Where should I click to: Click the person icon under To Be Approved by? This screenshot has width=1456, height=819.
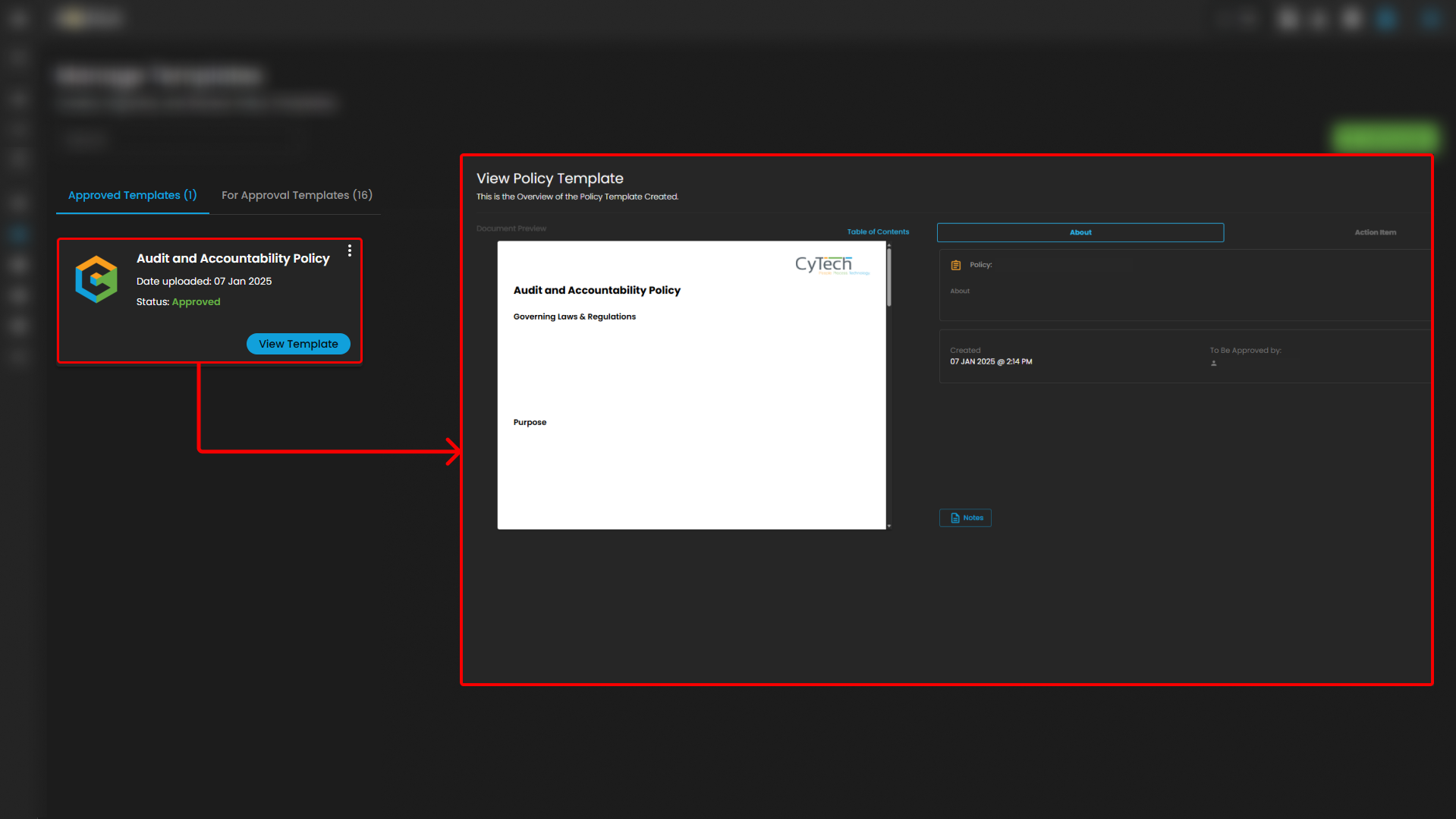(1213, 364)
